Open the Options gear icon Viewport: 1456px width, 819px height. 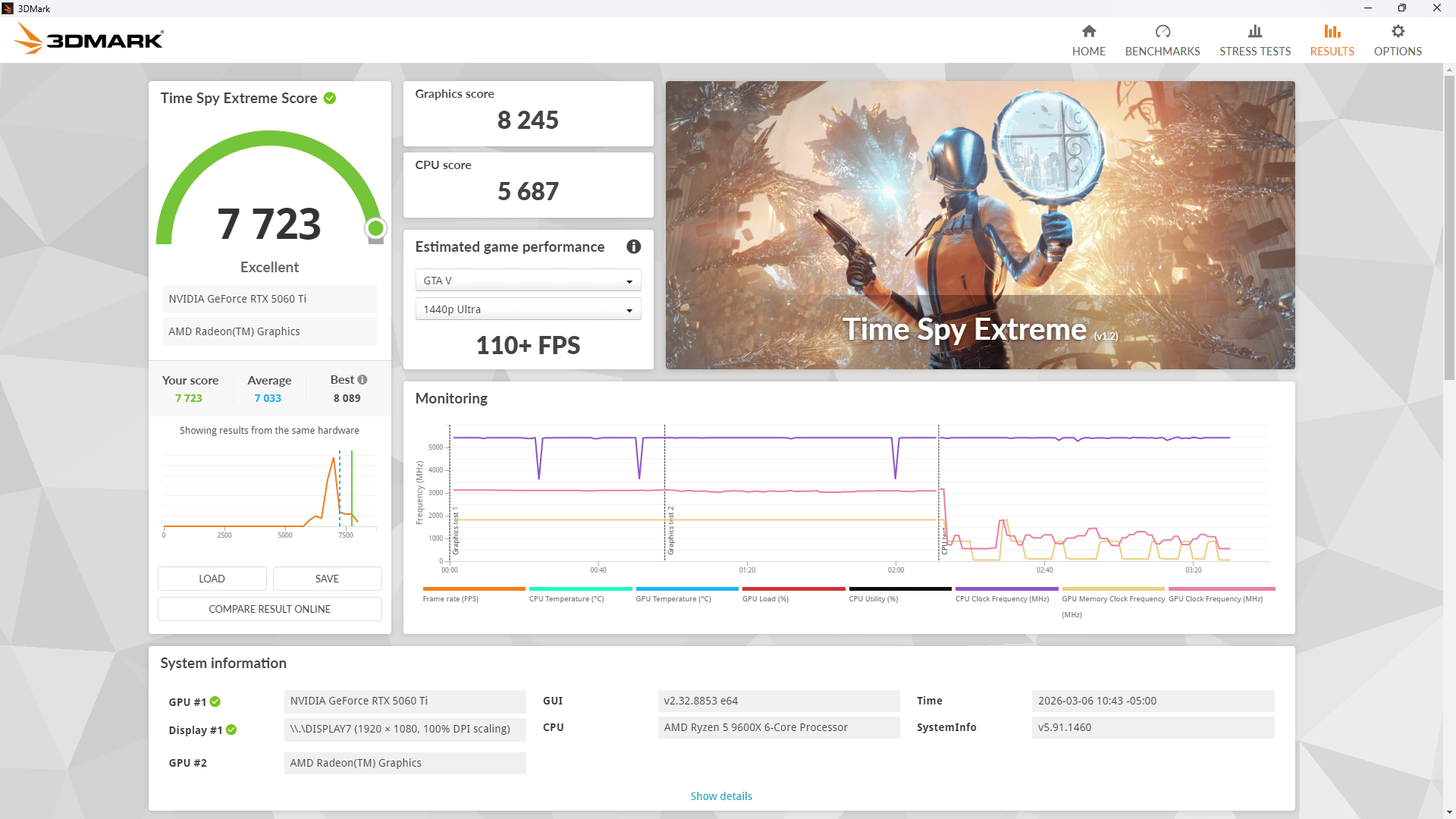(x=1398, y=31)
